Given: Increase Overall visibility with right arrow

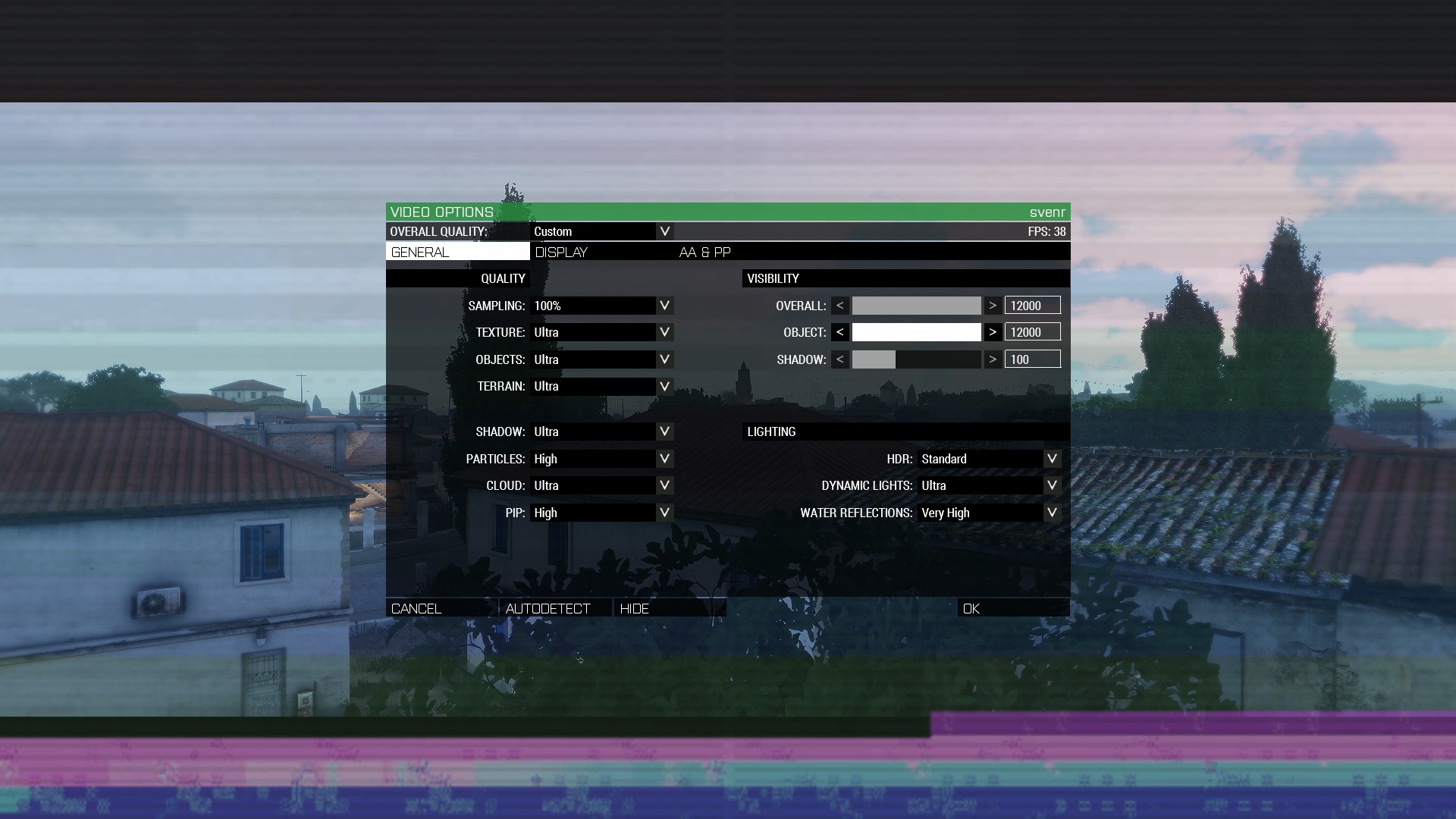Looking at the screenshot, I should click(x=993, y=306).
